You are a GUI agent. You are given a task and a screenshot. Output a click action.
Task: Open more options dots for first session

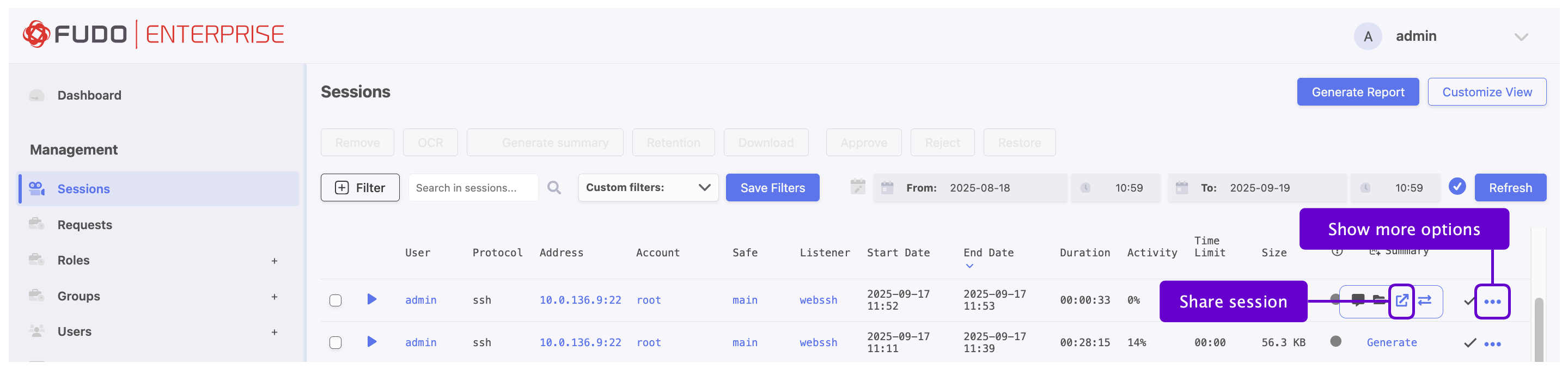[1492, 302]
